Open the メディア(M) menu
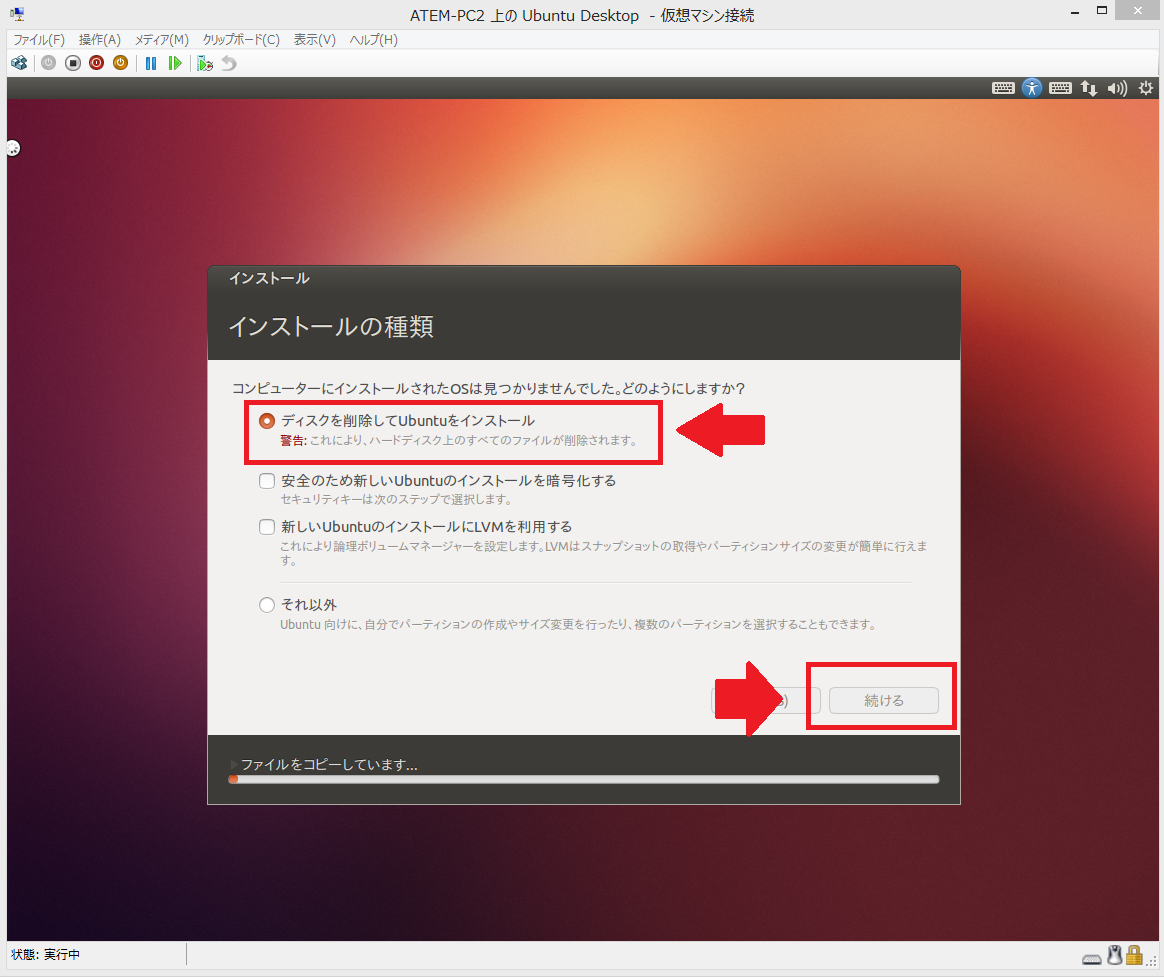 point(161,39)
